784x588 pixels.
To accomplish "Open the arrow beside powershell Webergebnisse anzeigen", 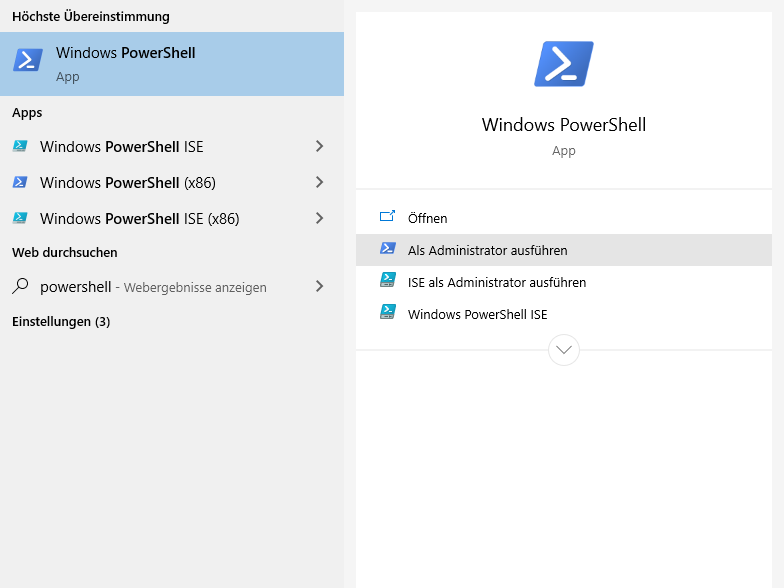I will [320, 286].
